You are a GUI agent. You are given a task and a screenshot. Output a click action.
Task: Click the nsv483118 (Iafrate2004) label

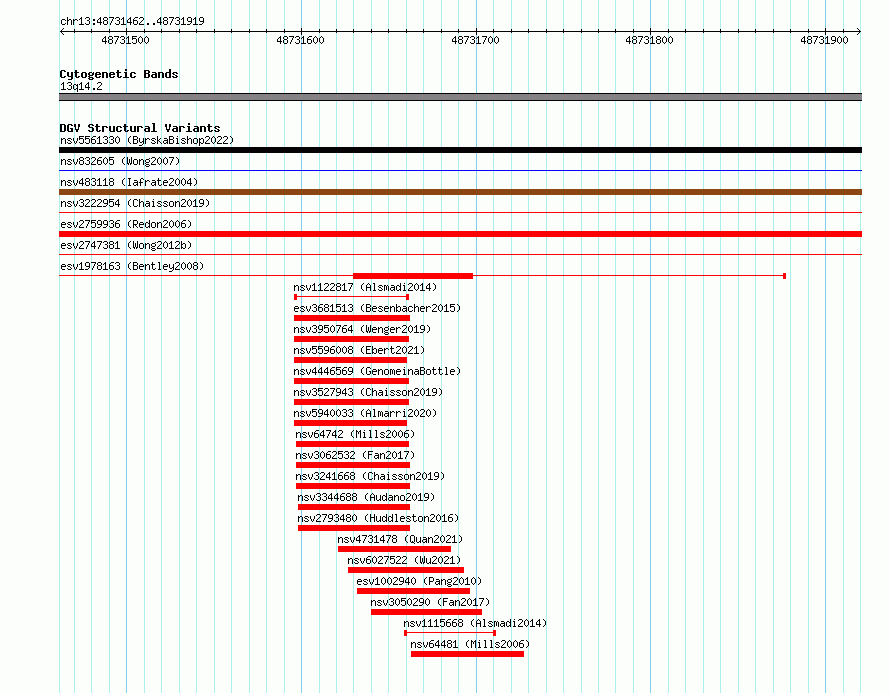pos(129,182)
